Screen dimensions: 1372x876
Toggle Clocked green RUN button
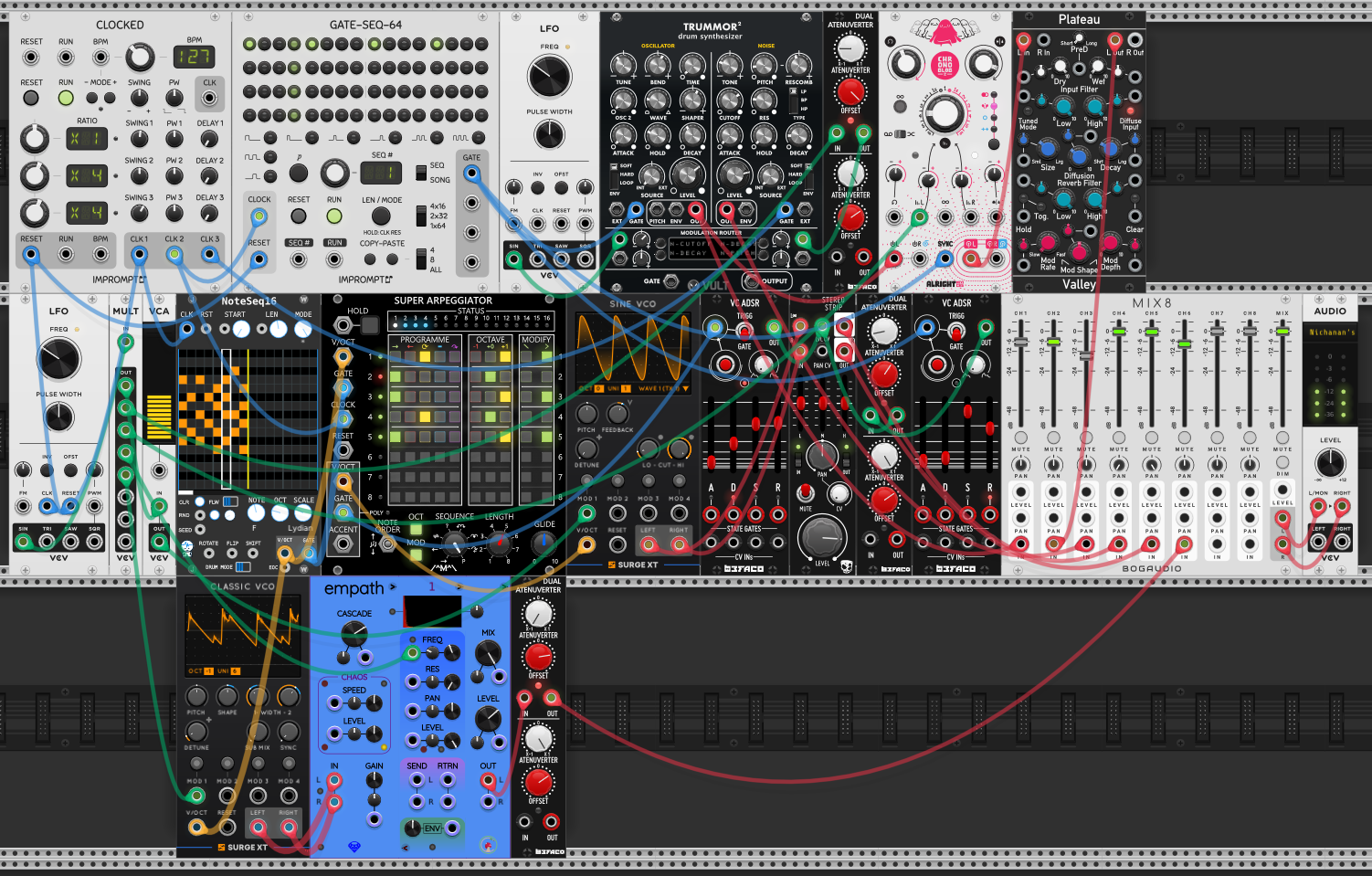[66, 98]
